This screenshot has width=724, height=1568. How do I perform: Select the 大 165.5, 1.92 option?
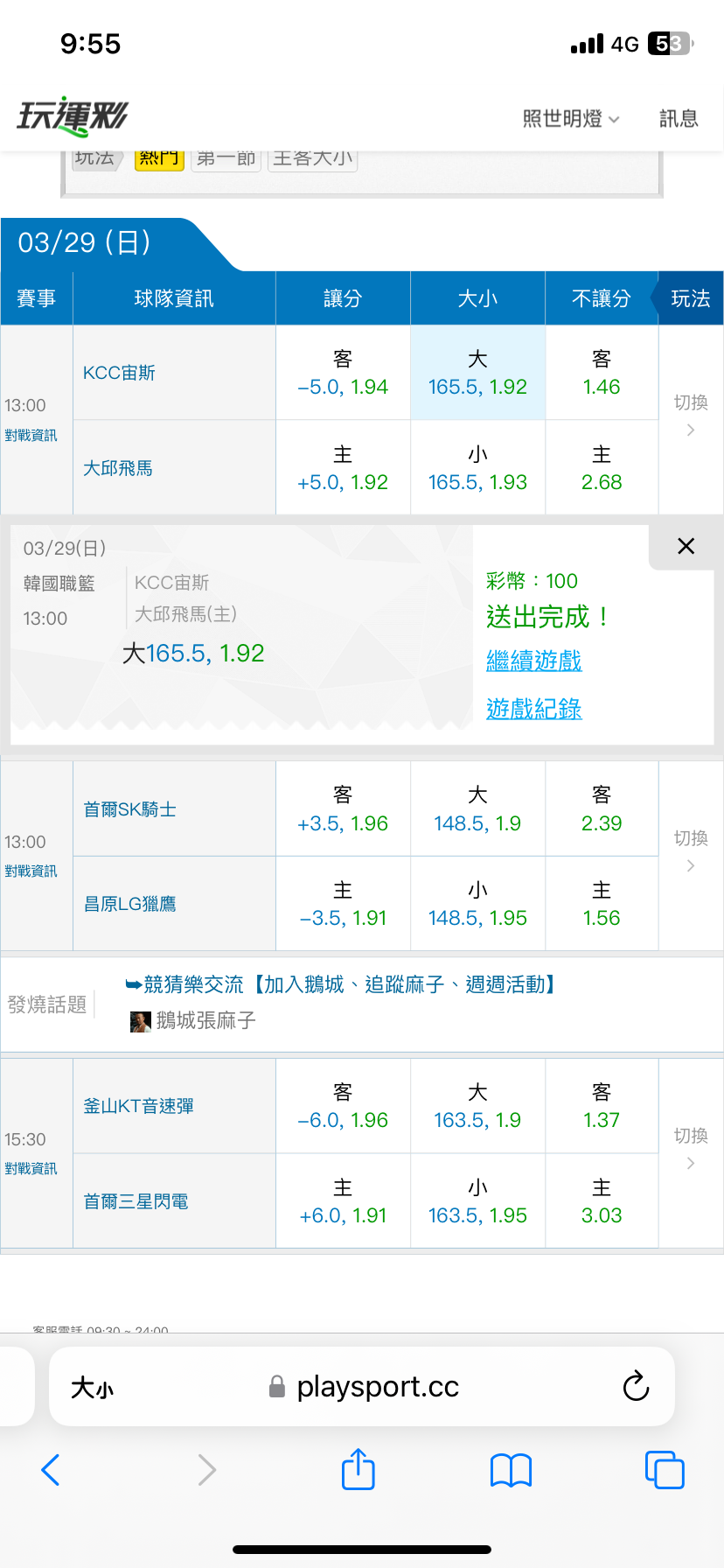click(477, 374)
